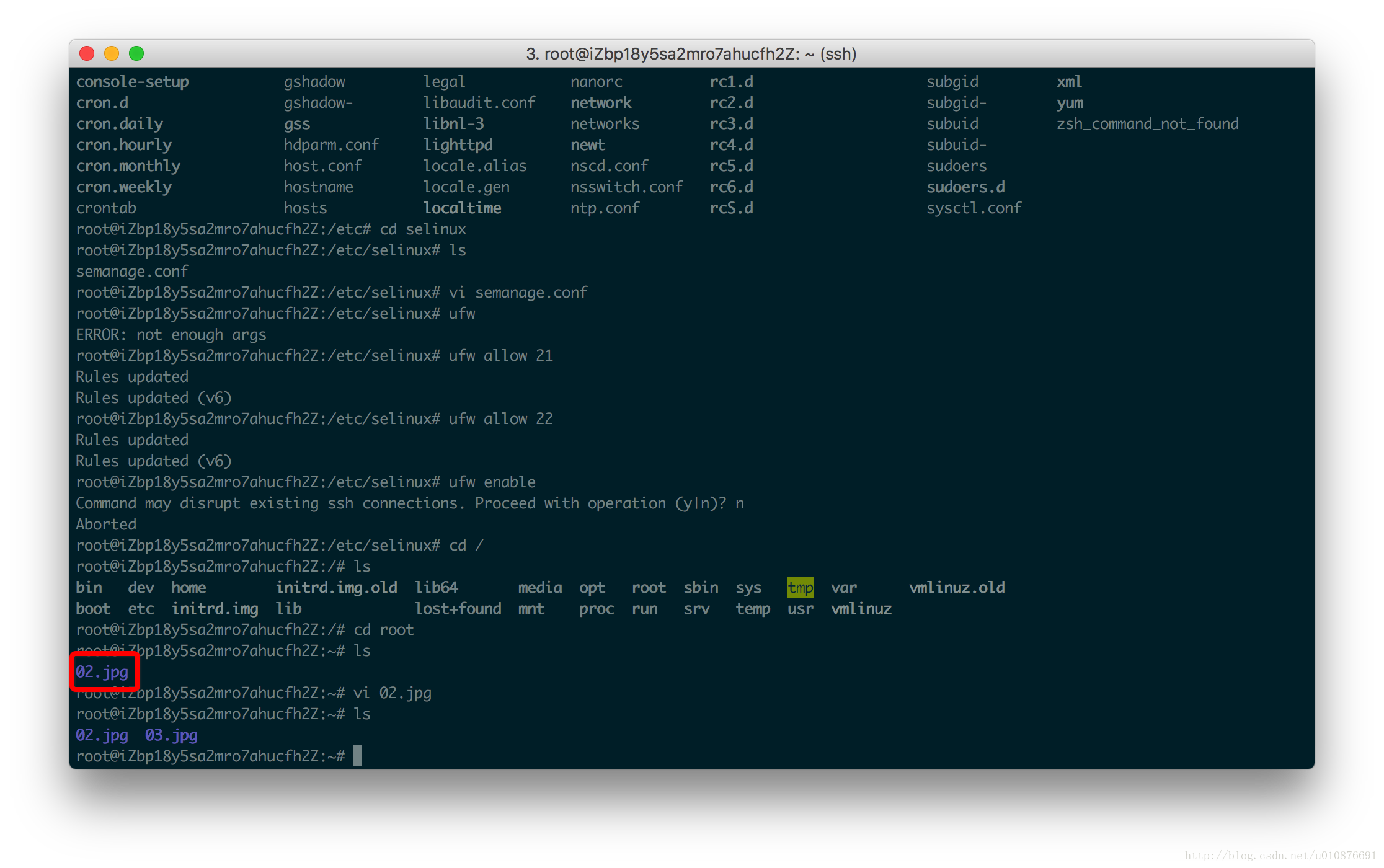Screen dimensions: 1384x868
Task: Click the 'vi 02.jpg' command line
Action: (x=254, y=693)
